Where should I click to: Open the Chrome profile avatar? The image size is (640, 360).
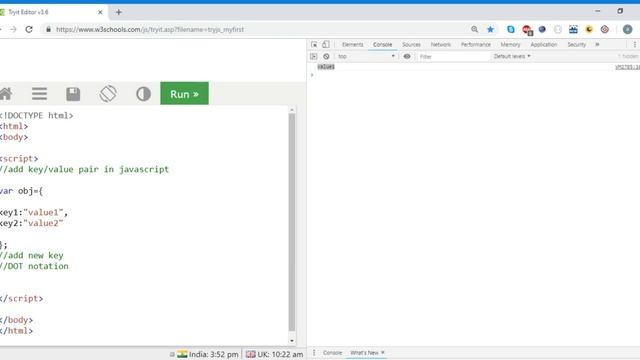pos(627,29)
